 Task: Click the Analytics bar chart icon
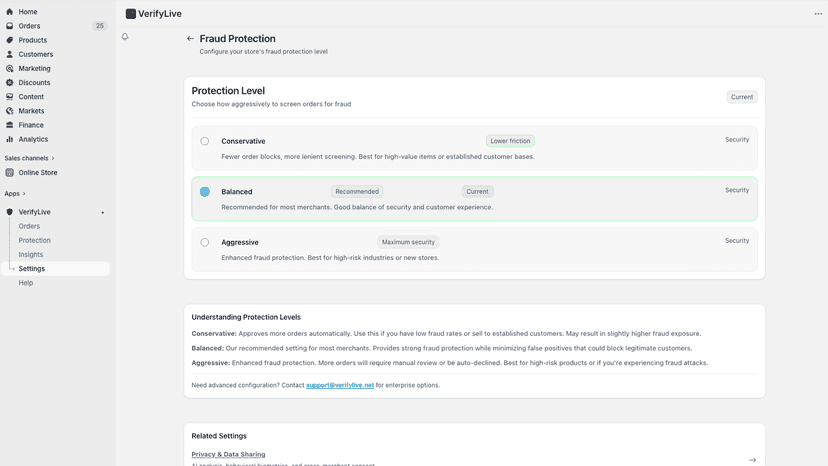coord(10,139)
